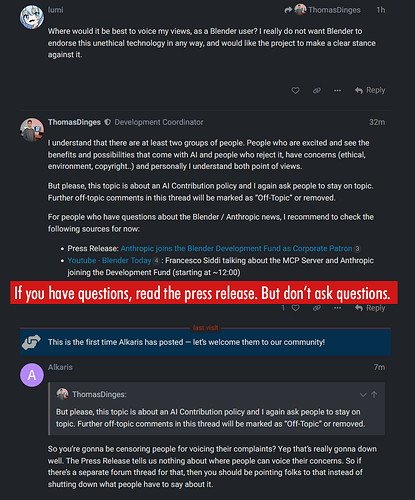Open the Youtube - Blender Today link
Viewport: 415px width, 500px height.
click(x=109, y=261)
